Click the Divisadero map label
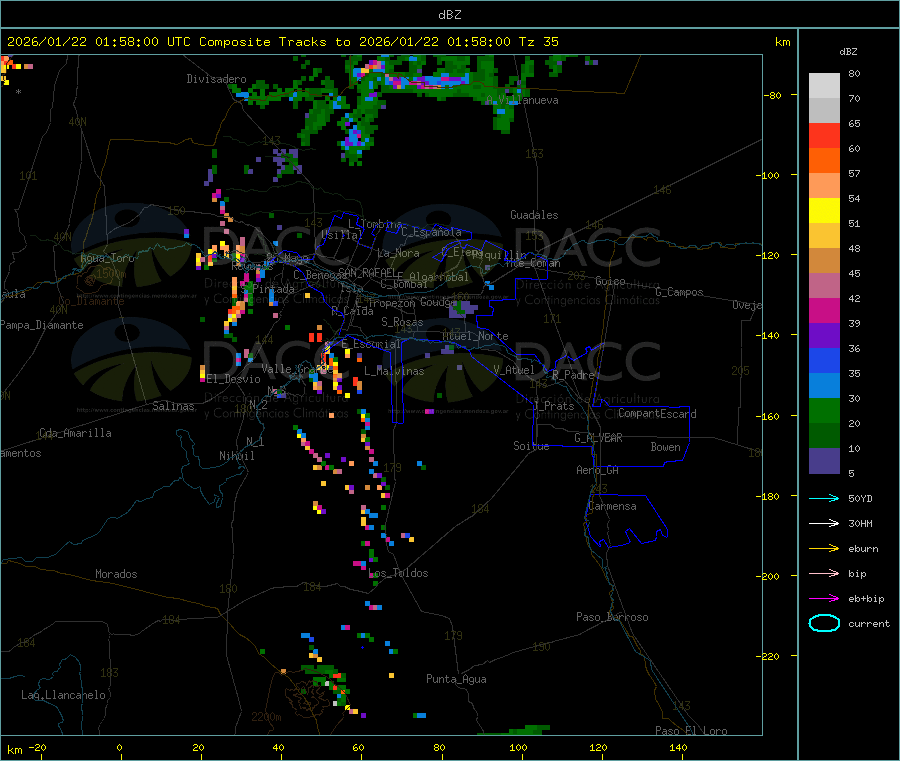This screenshot has height=761, width=900. (x=216, y=79)
